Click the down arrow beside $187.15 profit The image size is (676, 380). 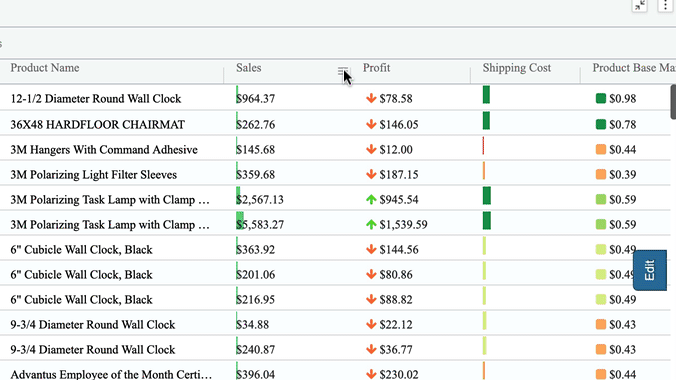pos(371,174)
